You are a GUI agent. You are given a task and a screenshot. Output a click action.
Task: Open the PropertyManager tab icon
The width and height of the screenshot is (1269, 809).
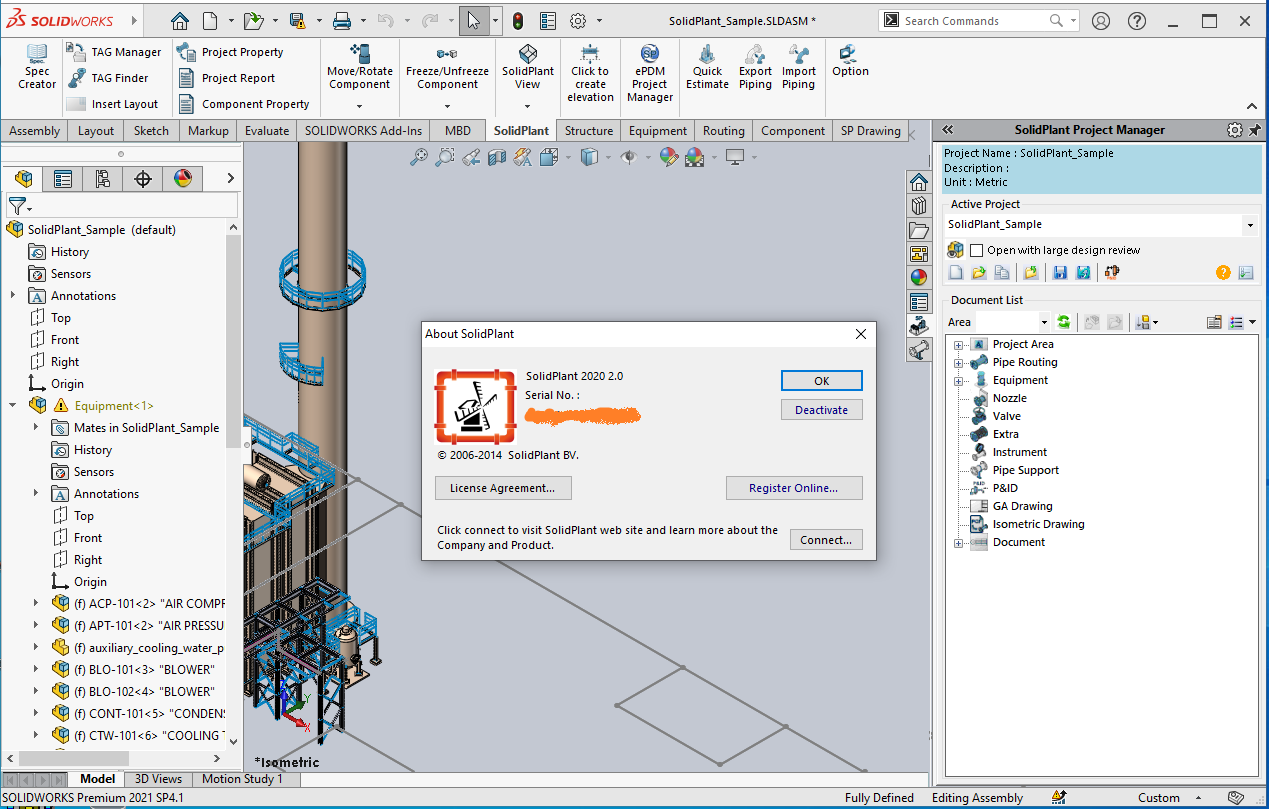(63, 179)
